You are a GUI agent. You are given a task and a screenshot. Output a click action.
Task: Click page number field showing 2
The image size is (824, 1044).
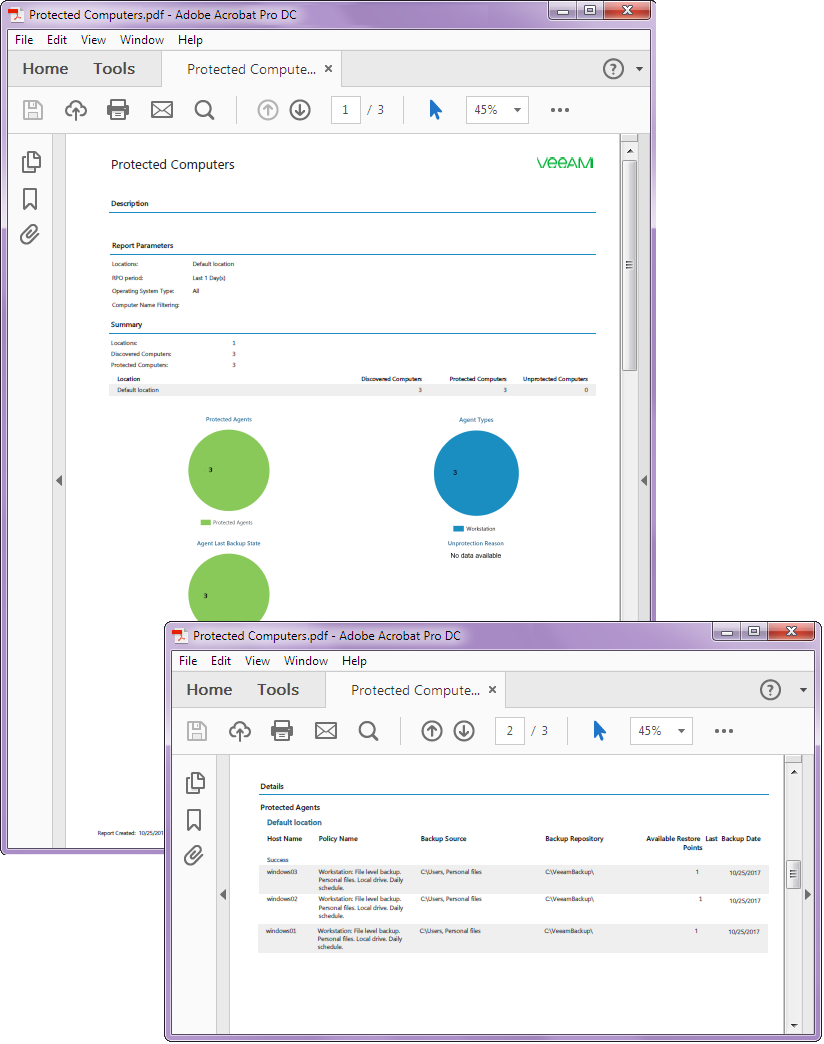(x=509, y=731)
